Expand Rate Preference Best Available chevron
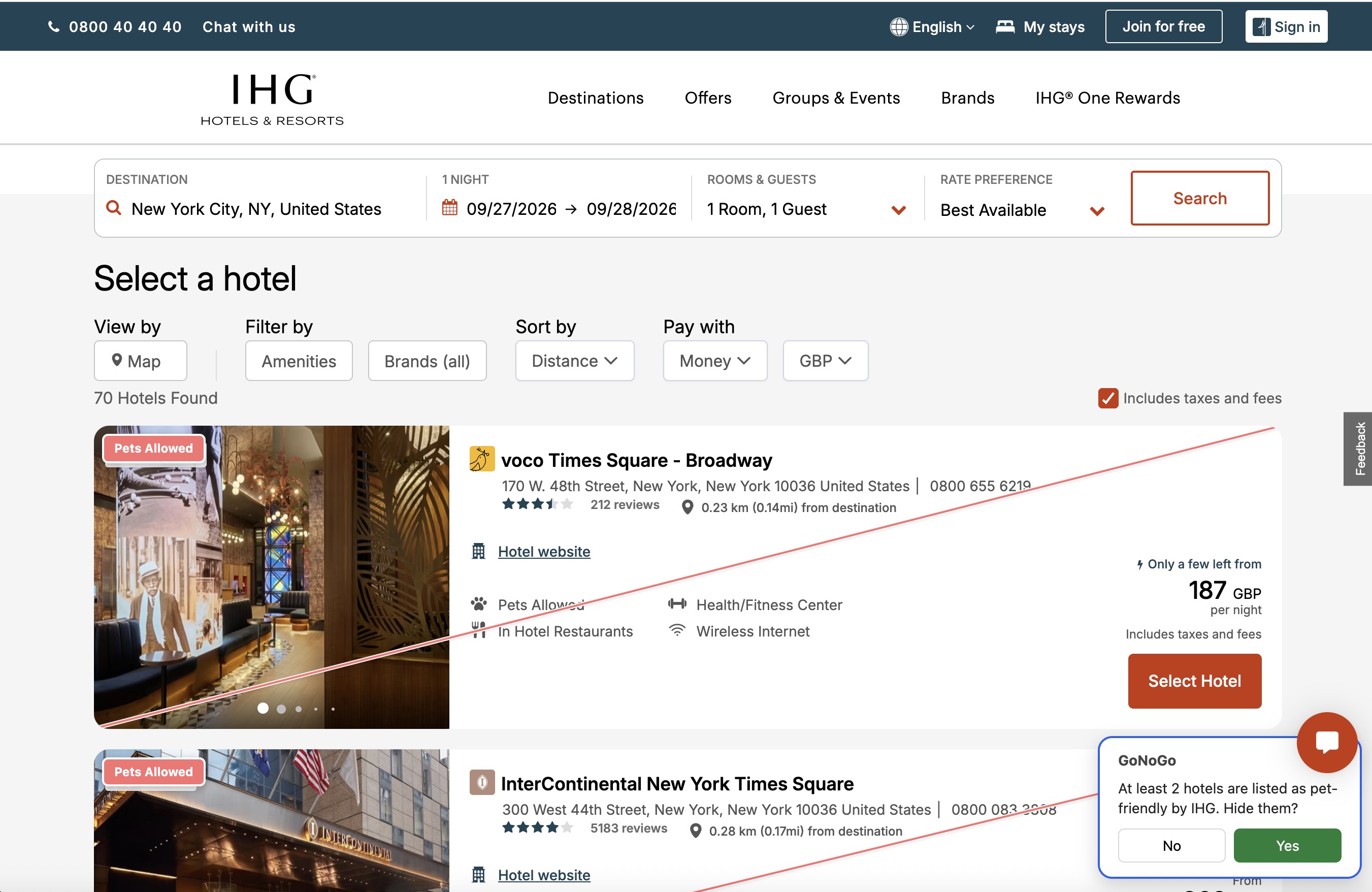 1097,211
